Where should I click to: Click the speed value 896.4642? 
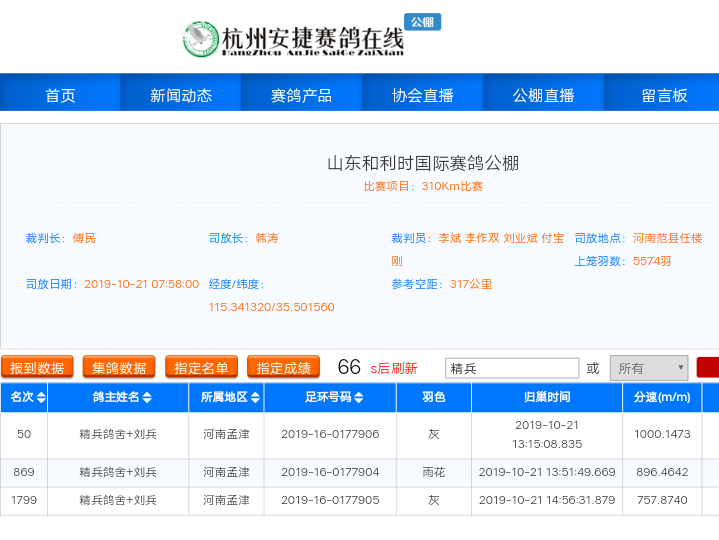coord(662,472)
